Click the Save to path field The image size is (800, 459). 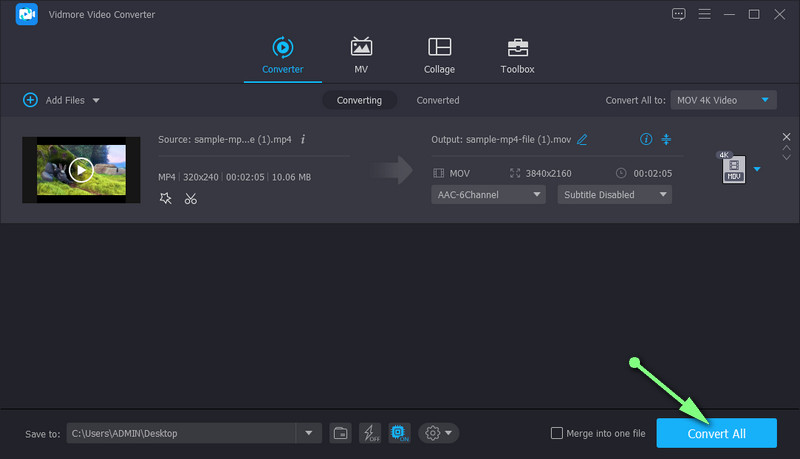coord(181,433)
